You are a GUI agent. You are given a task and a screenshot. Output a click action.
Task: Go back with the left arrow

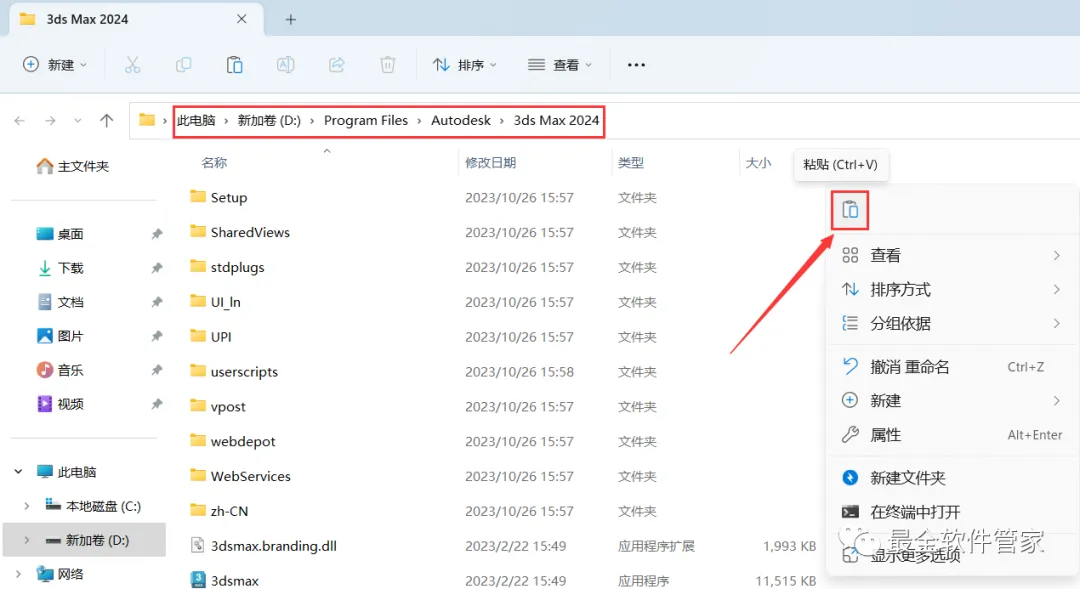click(20, 121)
